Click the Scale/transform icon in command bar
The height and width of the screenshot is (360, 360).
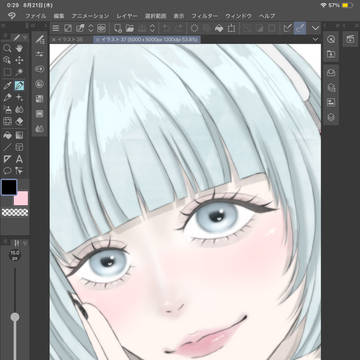232,28
